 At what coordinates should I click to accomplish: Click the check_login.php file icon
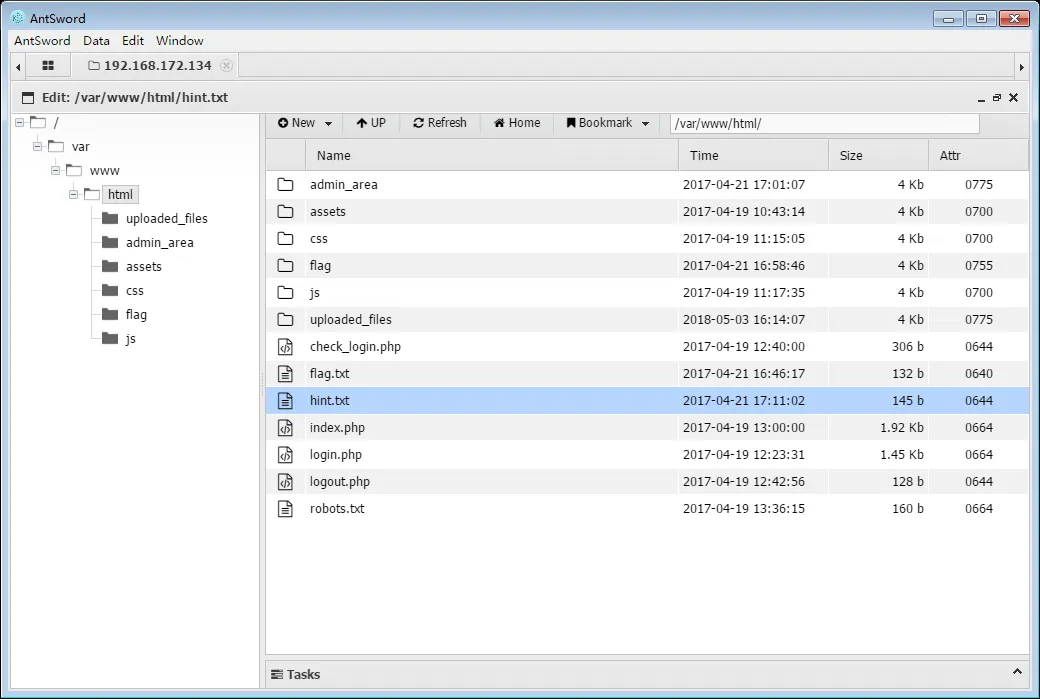(x=285, y=347)
